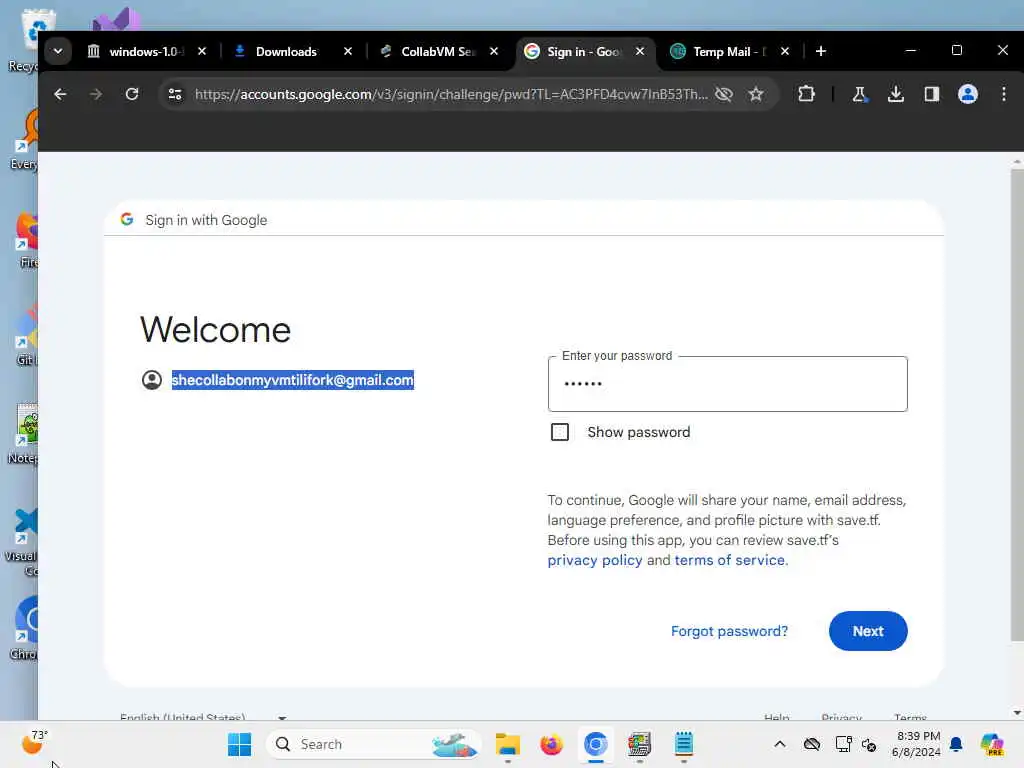Open the colorful app icon beside Chromium in taskbar
Screen dimensions: 1024x768
click(639, 744)
